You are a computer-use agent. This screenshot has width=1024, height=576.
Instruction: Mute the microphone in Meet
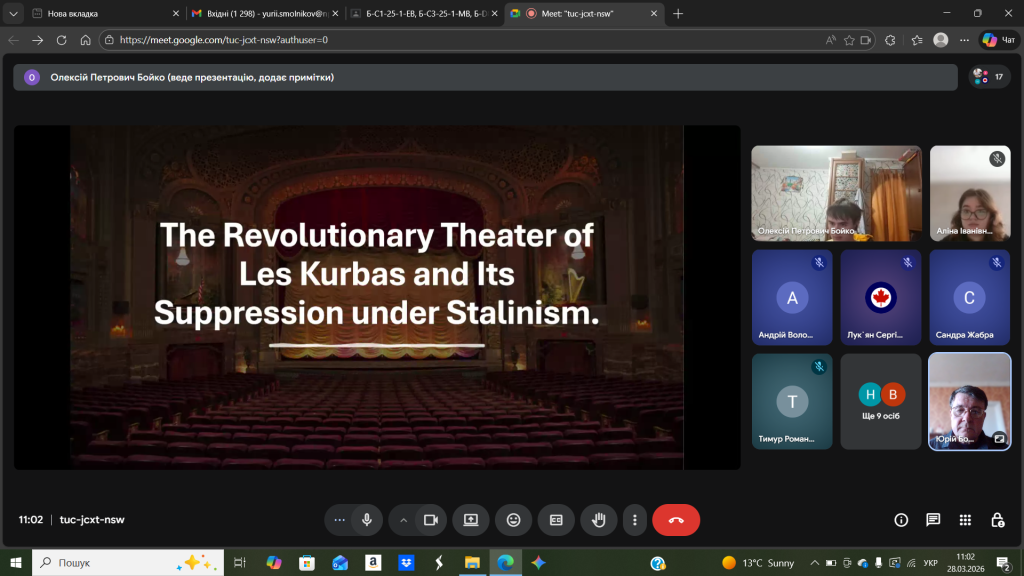click(367, 520)
